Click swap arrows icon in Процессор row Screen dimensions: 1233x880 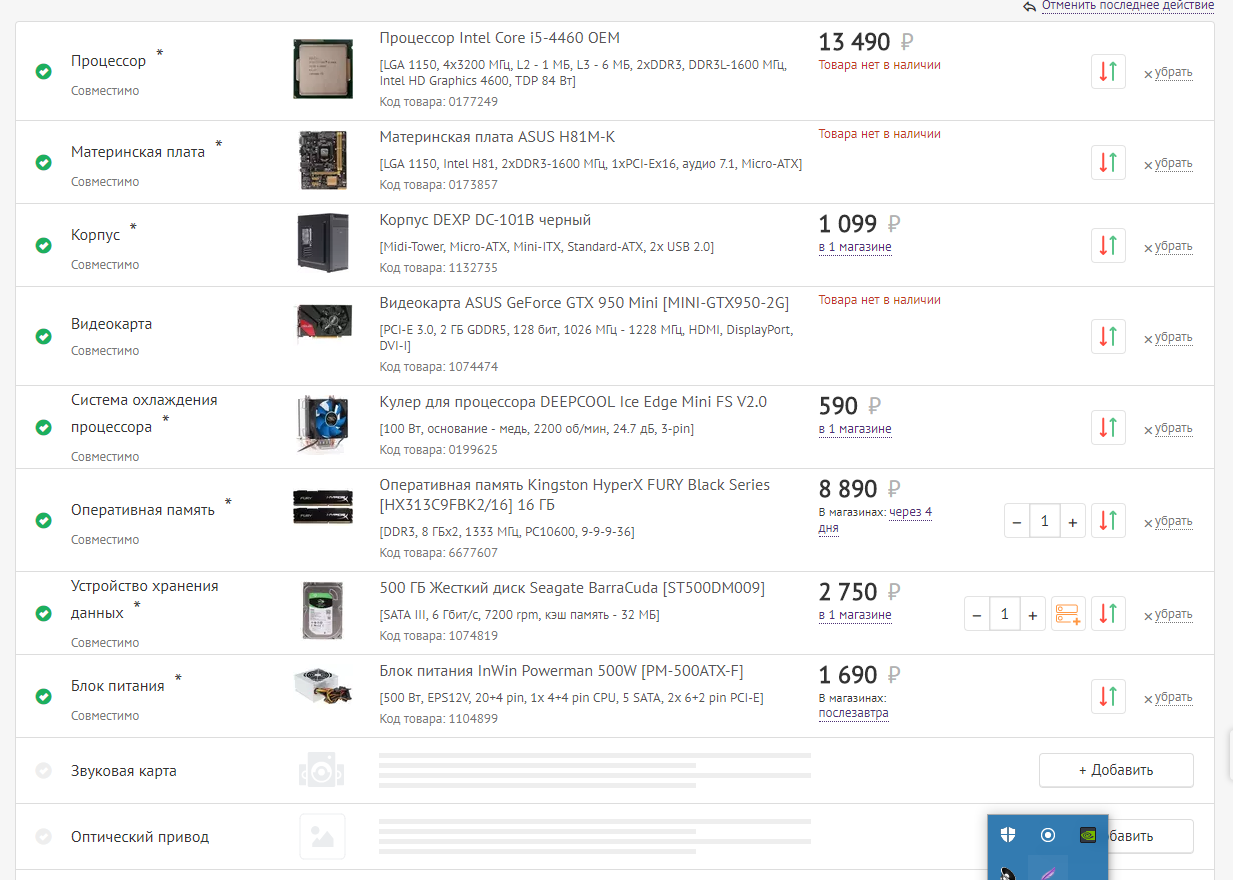click(x=1108, y=72)
